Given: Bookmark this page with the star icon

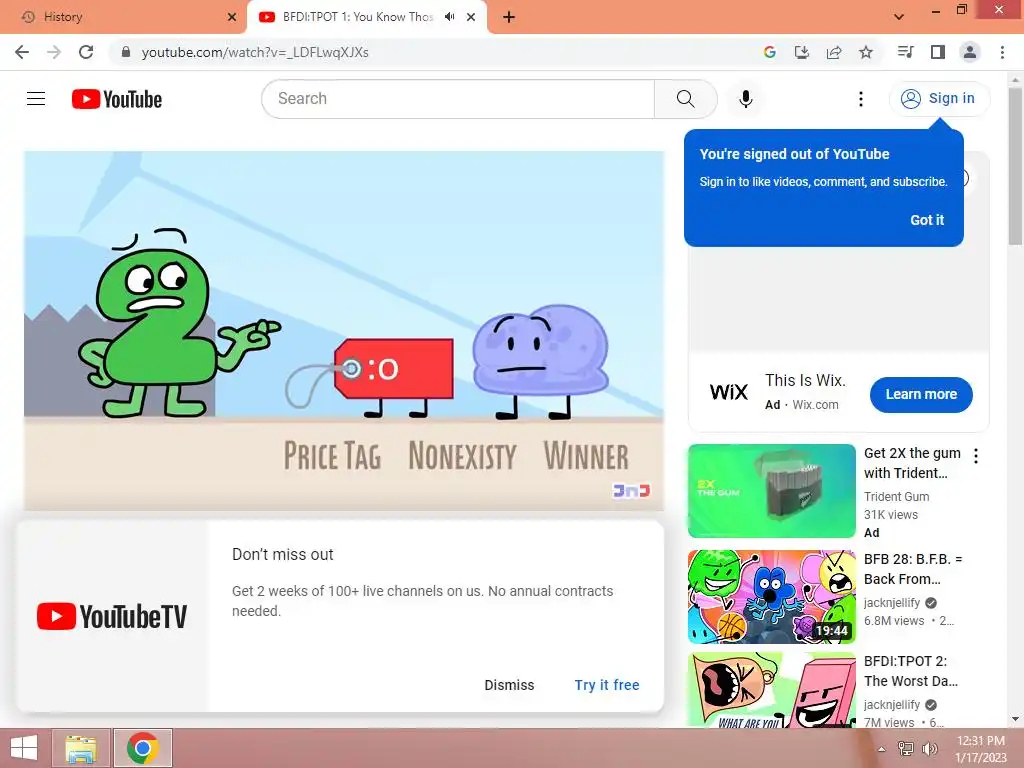Looking at the screenshot, I should [866, 52].
